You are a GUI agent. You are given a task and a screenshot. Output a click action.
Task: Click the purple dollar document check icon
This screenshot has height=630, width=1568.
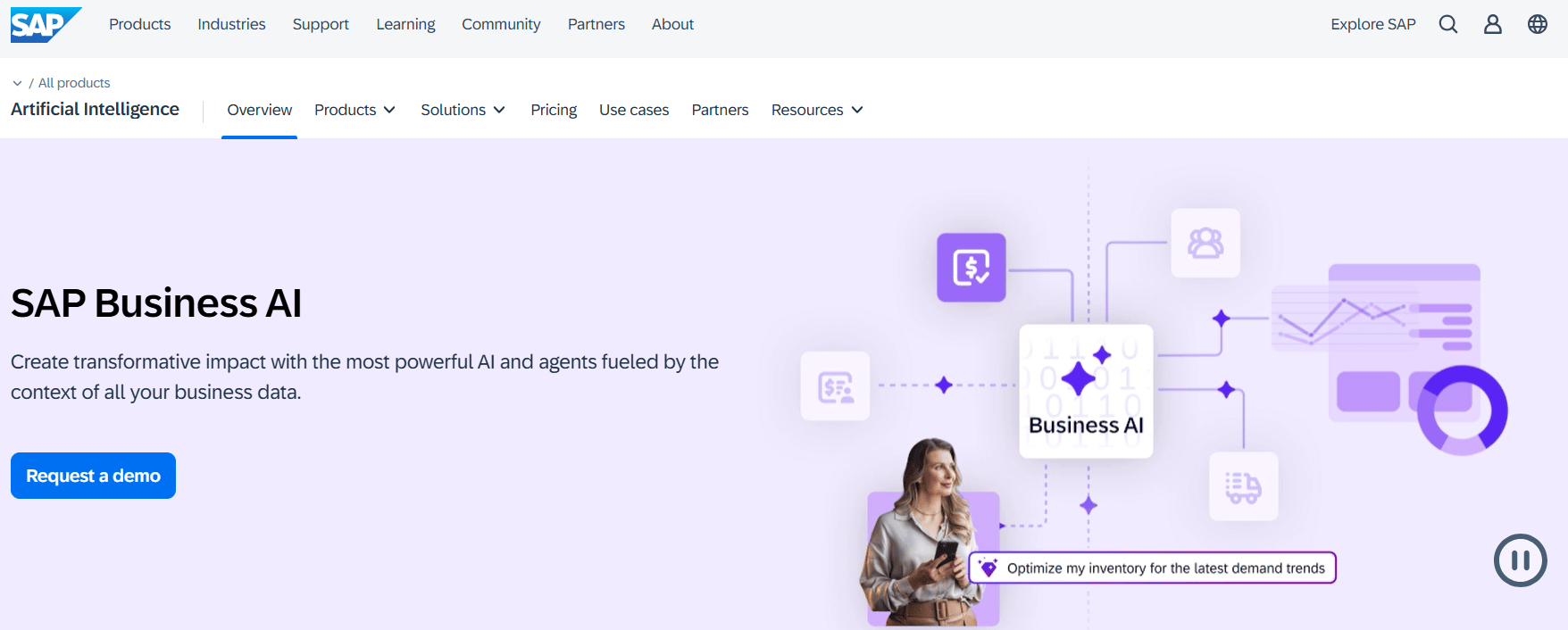point(972,268)
